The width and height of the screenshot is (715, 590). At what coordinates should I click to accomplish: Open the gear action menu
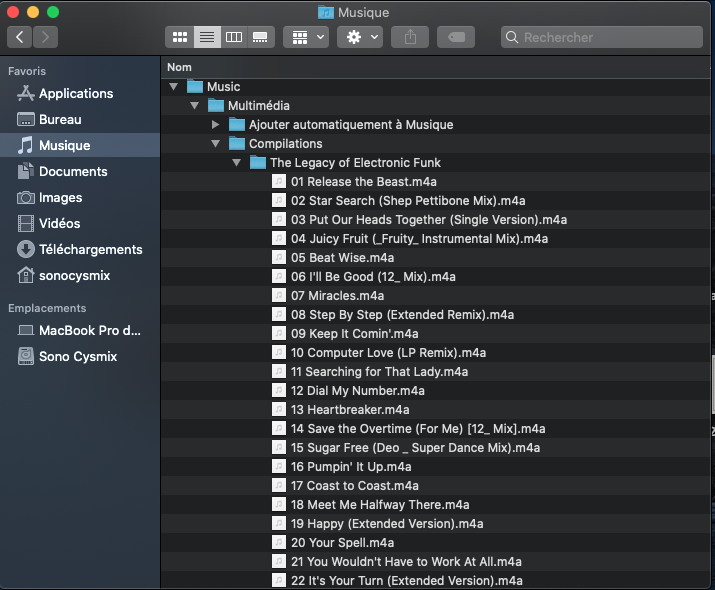(x=360, y=37)
